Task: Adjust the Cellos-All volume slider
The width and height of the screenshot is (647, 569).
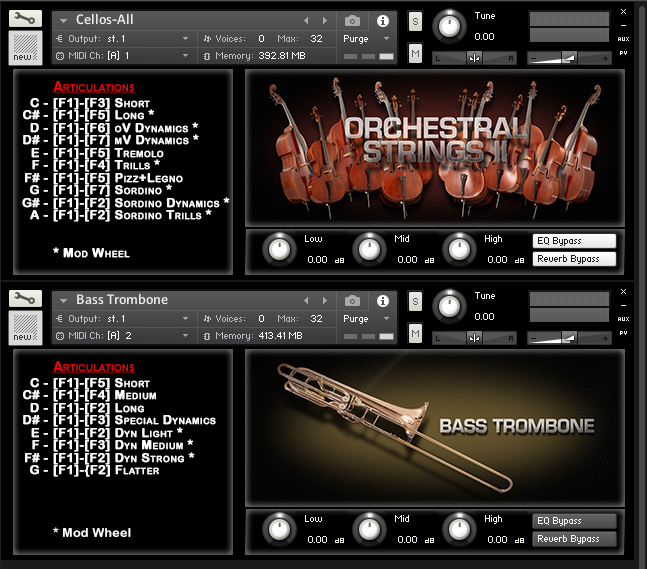Action: 569,58
